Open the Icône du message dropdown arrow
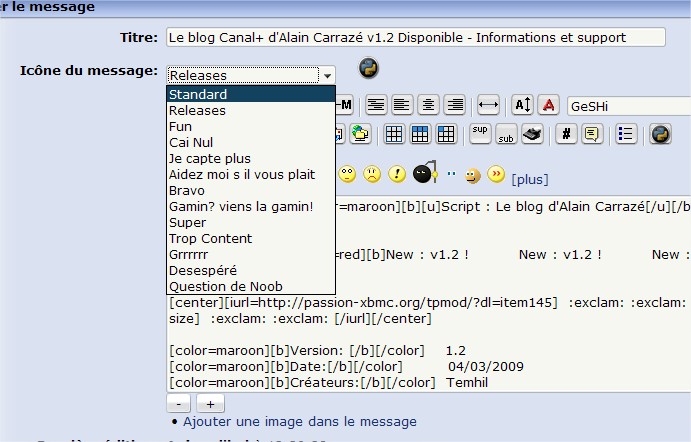 click(327, 75)
